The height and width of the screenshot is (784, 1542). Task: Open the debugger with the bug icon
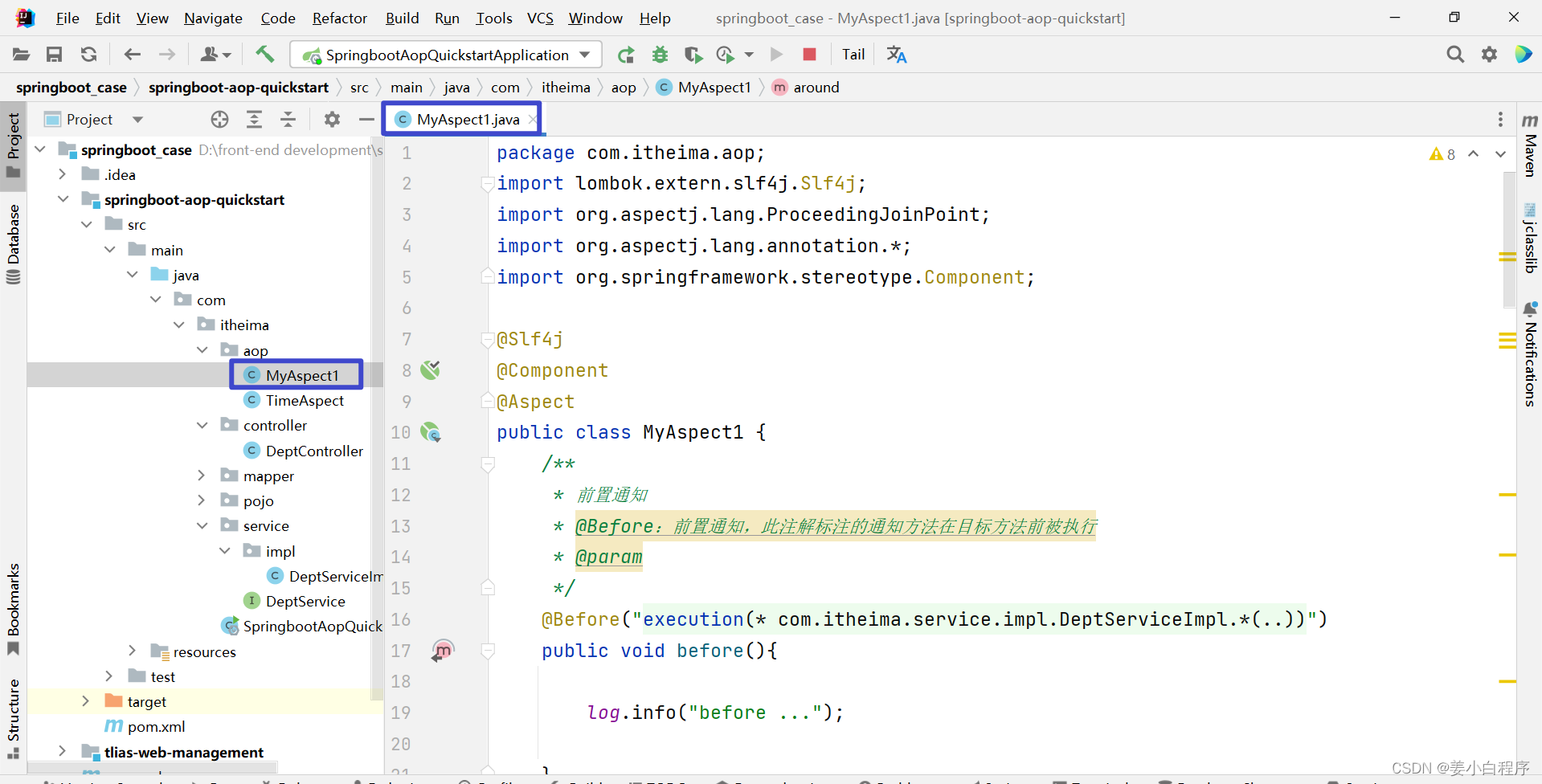[659, 54]
